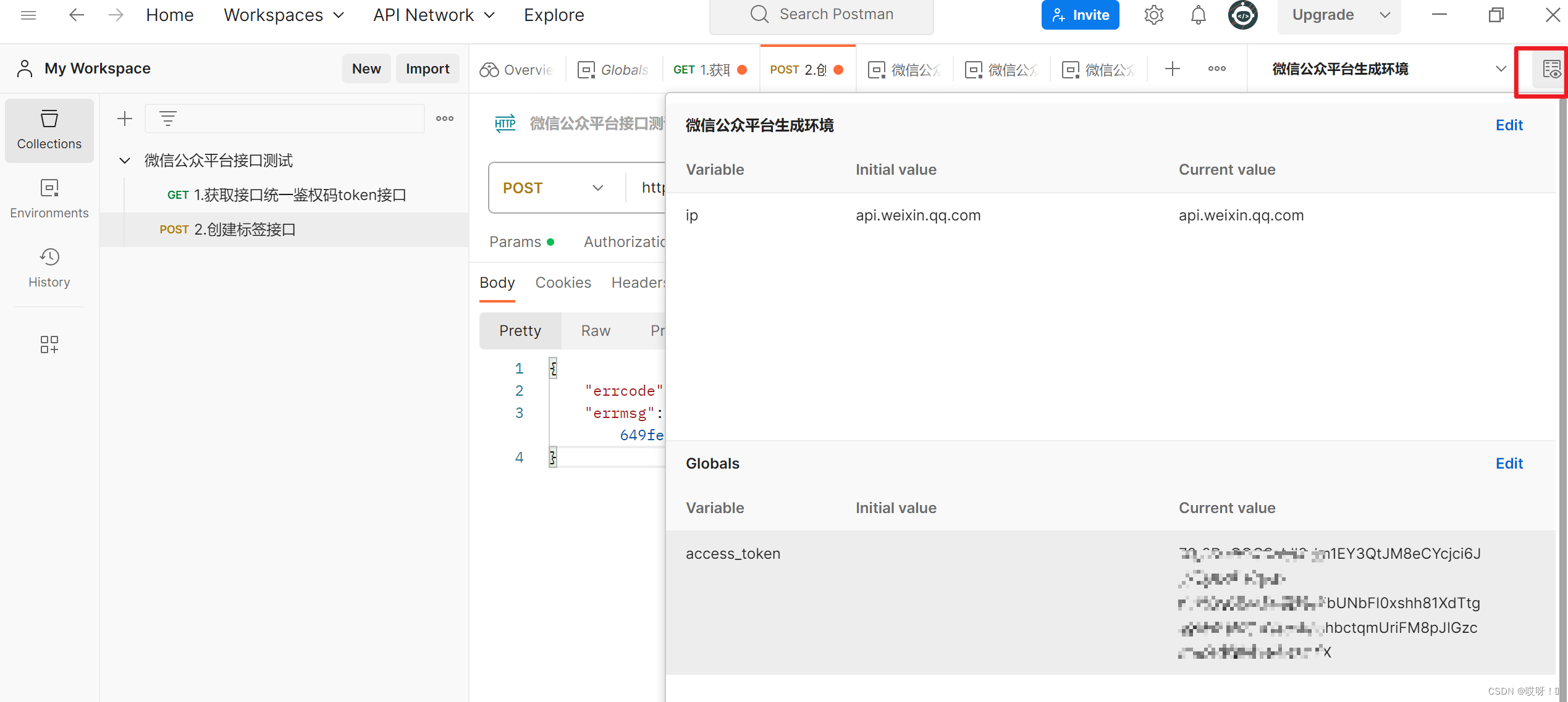Switch to the GET 1.获取 request tab

[710, 69]
